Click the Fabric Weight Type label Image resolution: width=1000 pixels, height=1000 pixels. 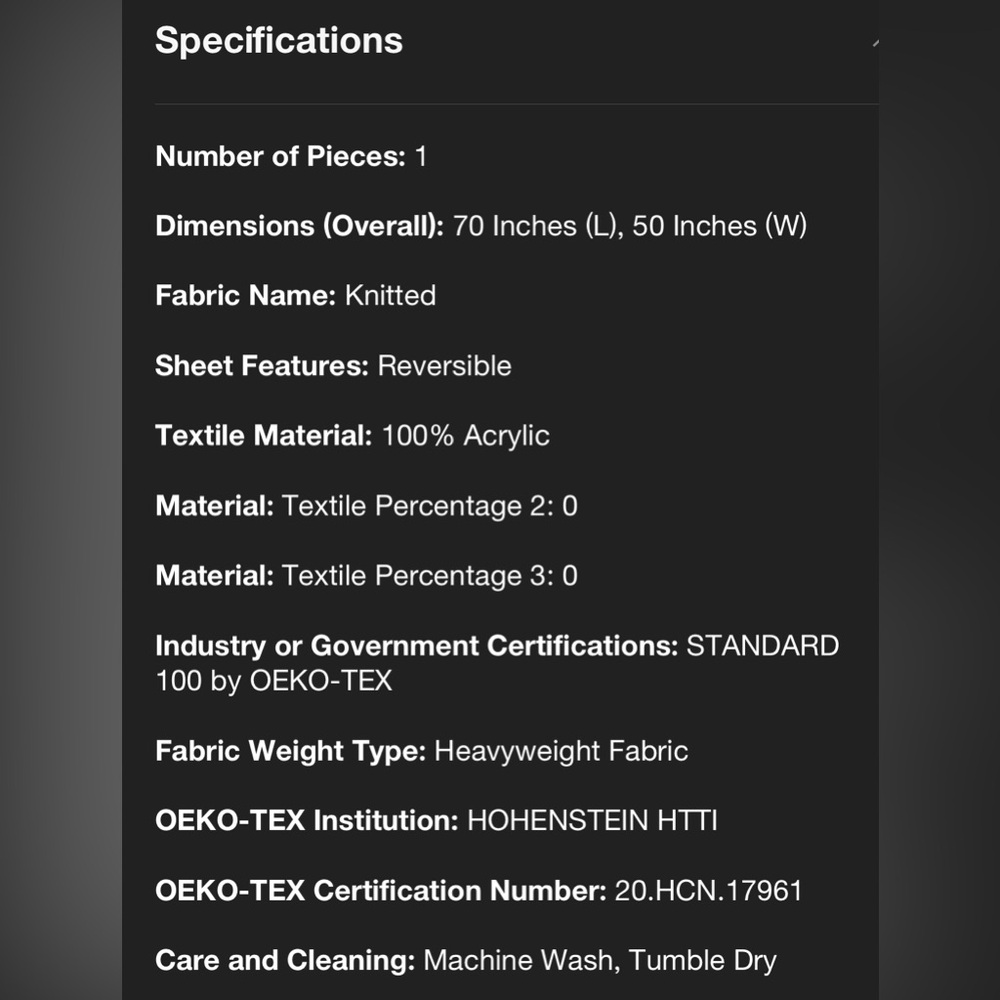291,751
